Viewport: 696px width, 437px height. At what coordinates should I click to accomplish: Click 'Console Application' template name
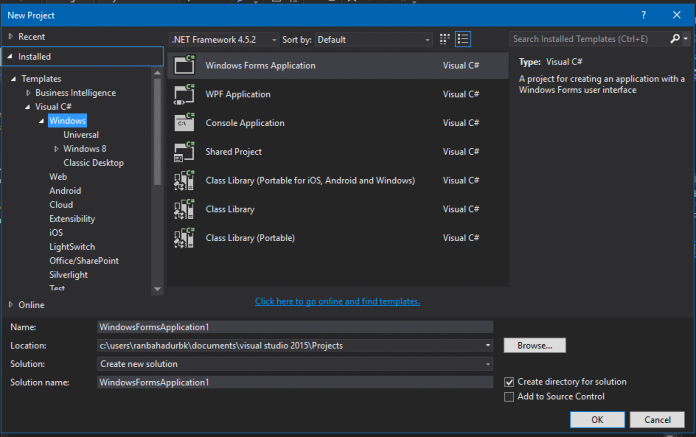click(x=245, y=123)
